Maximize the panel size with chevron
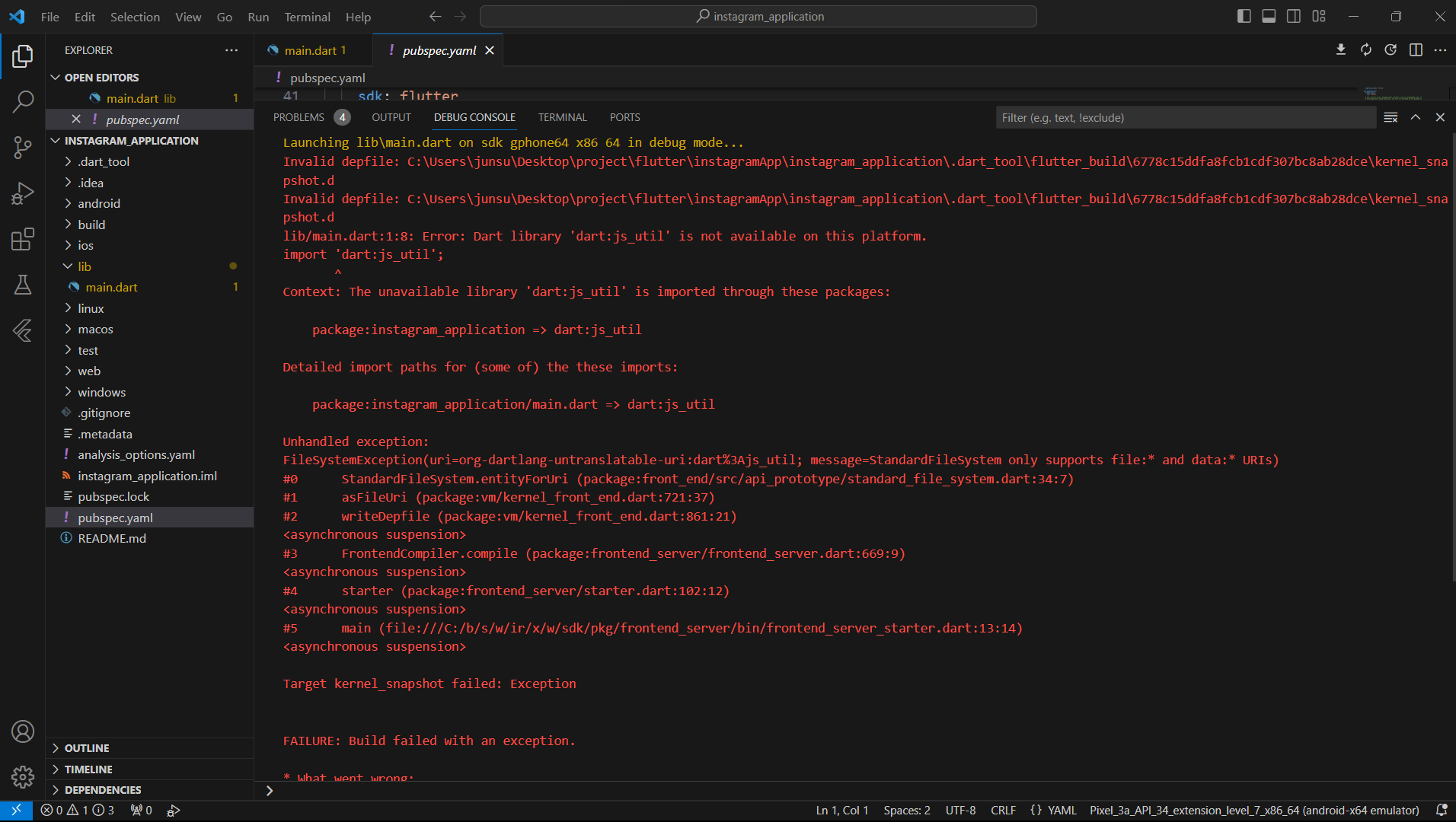Screen dimensions: 1456x822 [1416, 117]
